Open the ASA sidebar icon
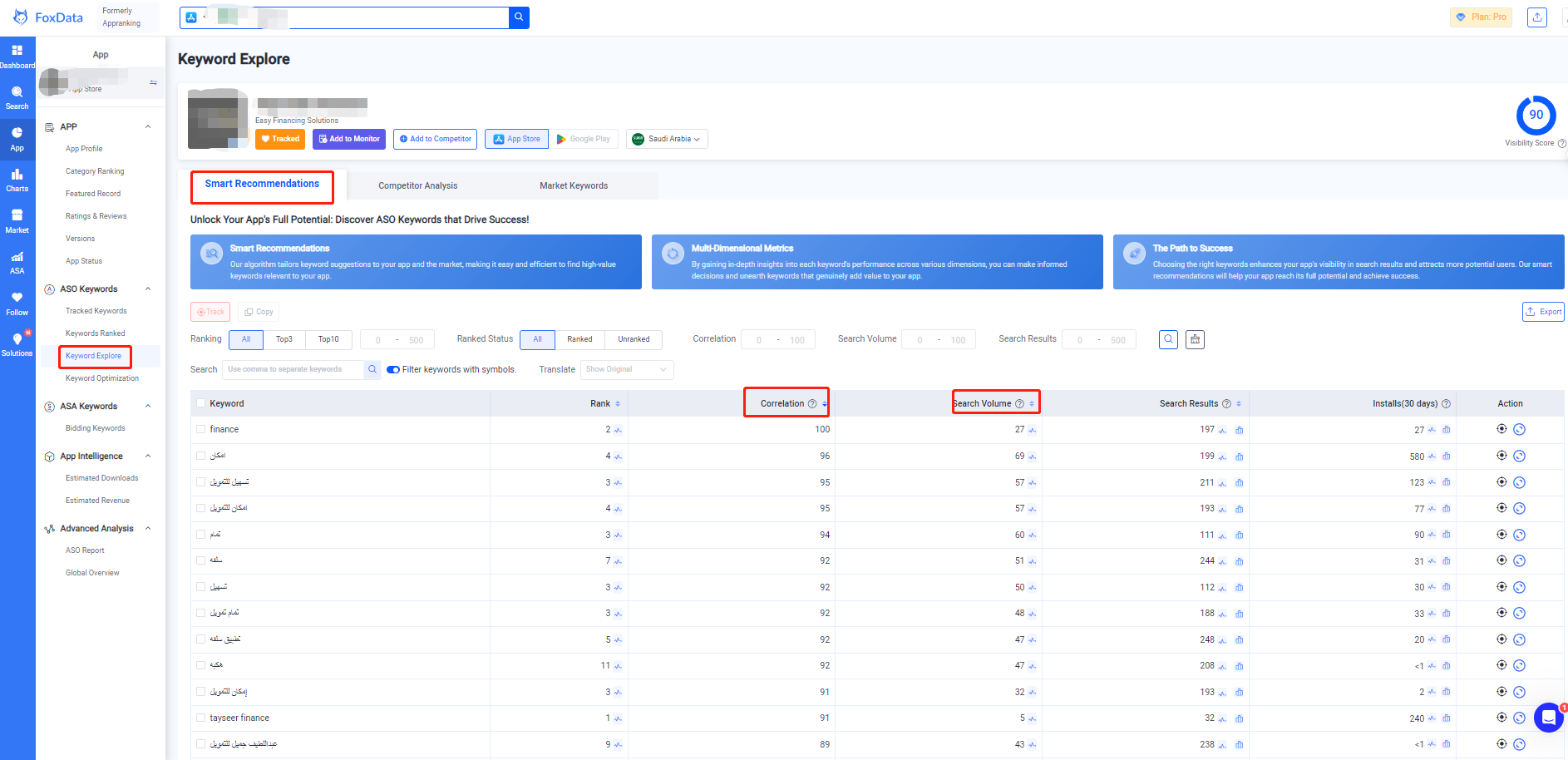The image size is (1568, 760). [x=17, y=262]
